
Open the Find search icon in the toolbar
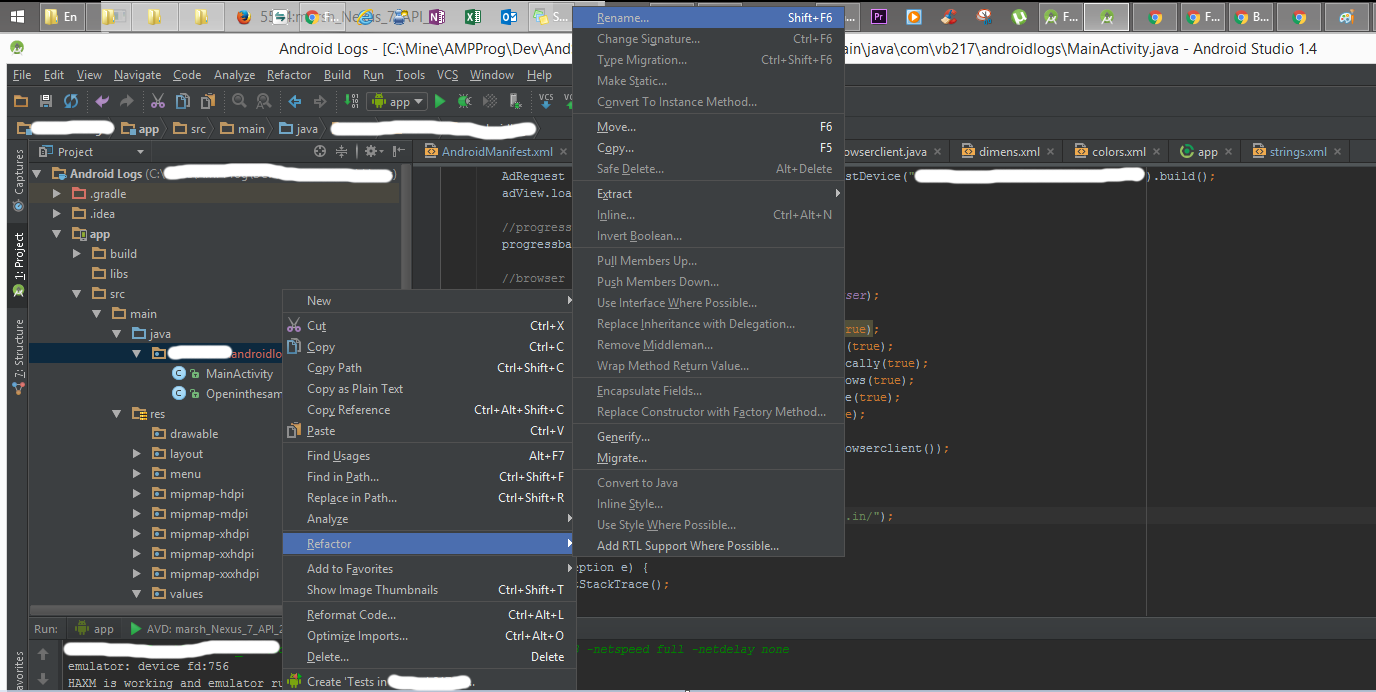240,101
